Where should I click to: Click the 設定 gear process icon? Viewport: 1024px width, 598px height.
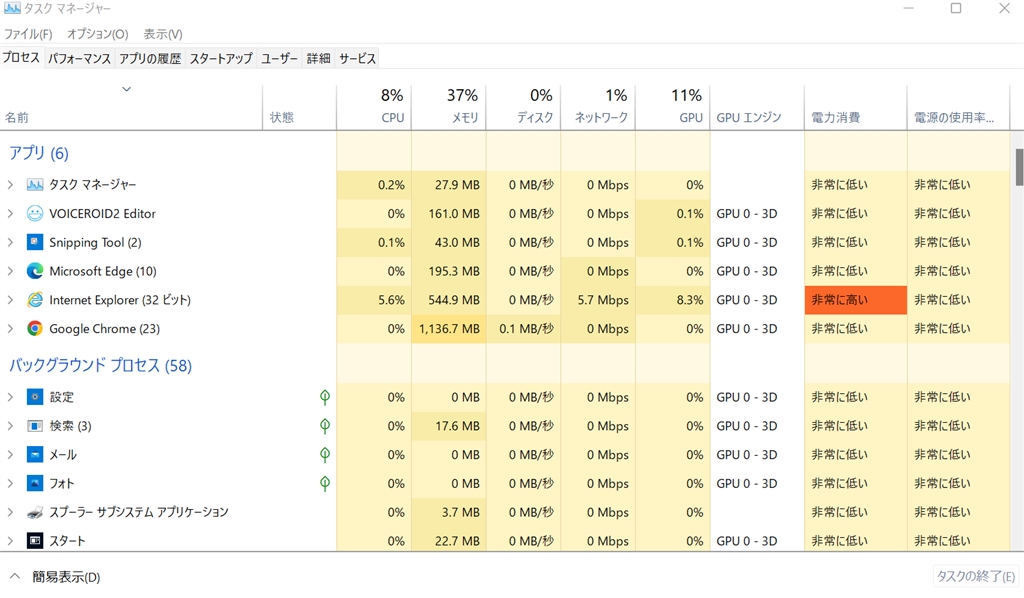tap(35, 397)
